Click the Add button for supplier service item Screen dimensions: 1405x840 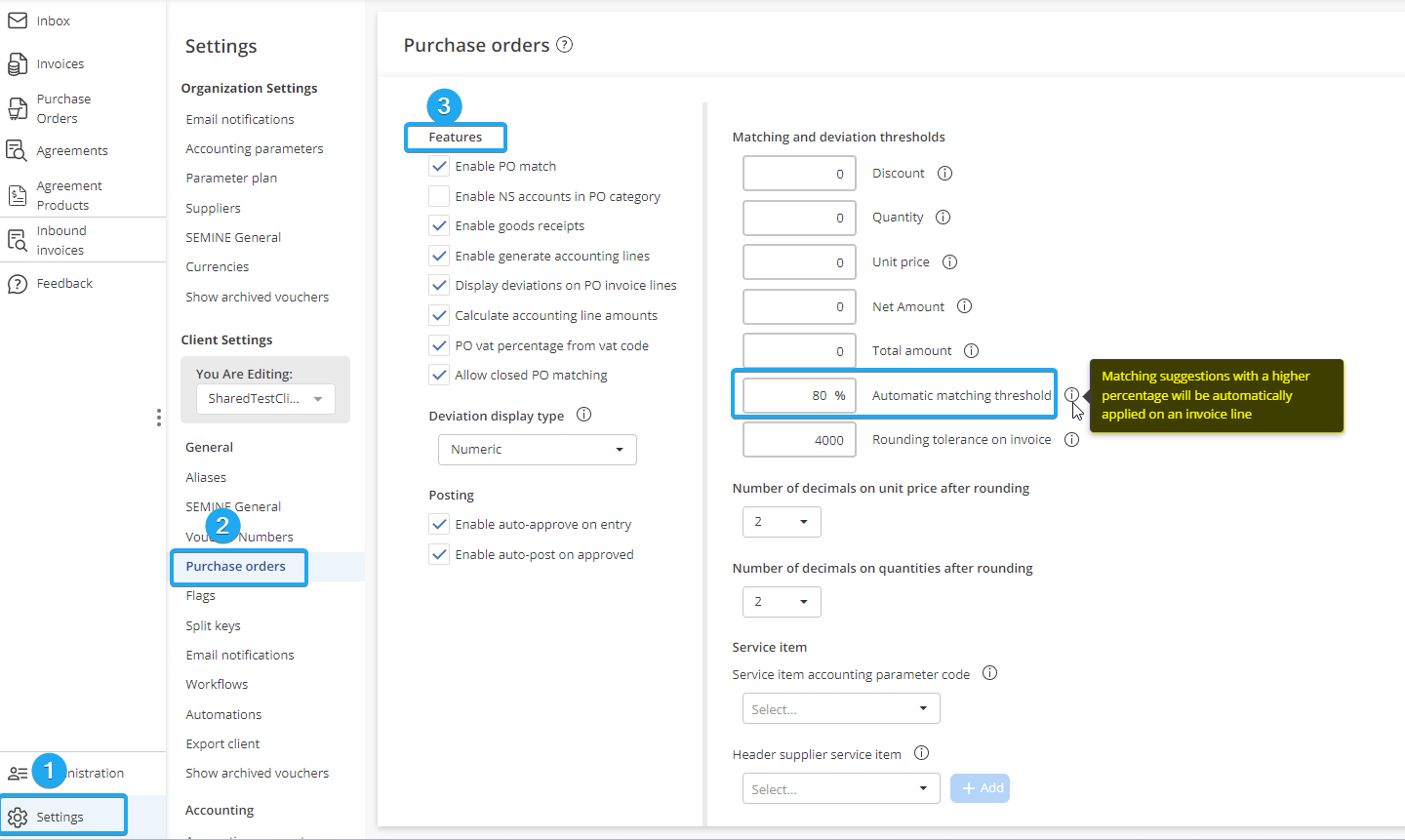[980, 788]
